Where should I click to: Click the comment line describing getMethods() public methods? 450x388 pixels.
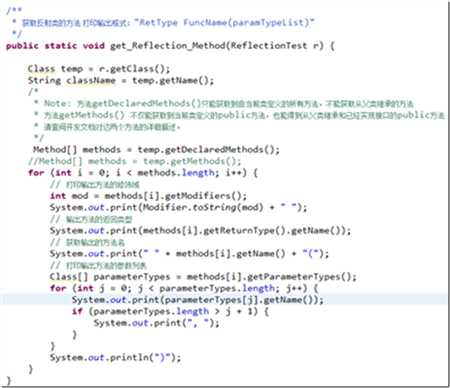pyautogui.click(x=239, y=115)
